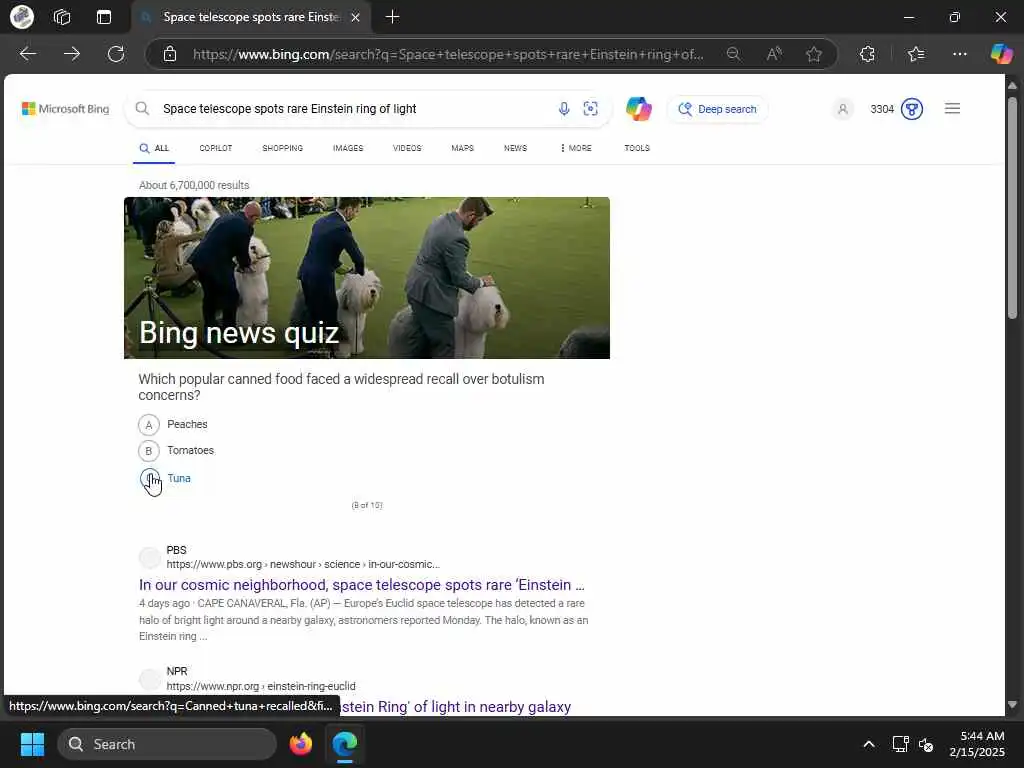Screen dimensions: 1024x768
Task: Add this page to favorites star
Action: tap(814, 54)
